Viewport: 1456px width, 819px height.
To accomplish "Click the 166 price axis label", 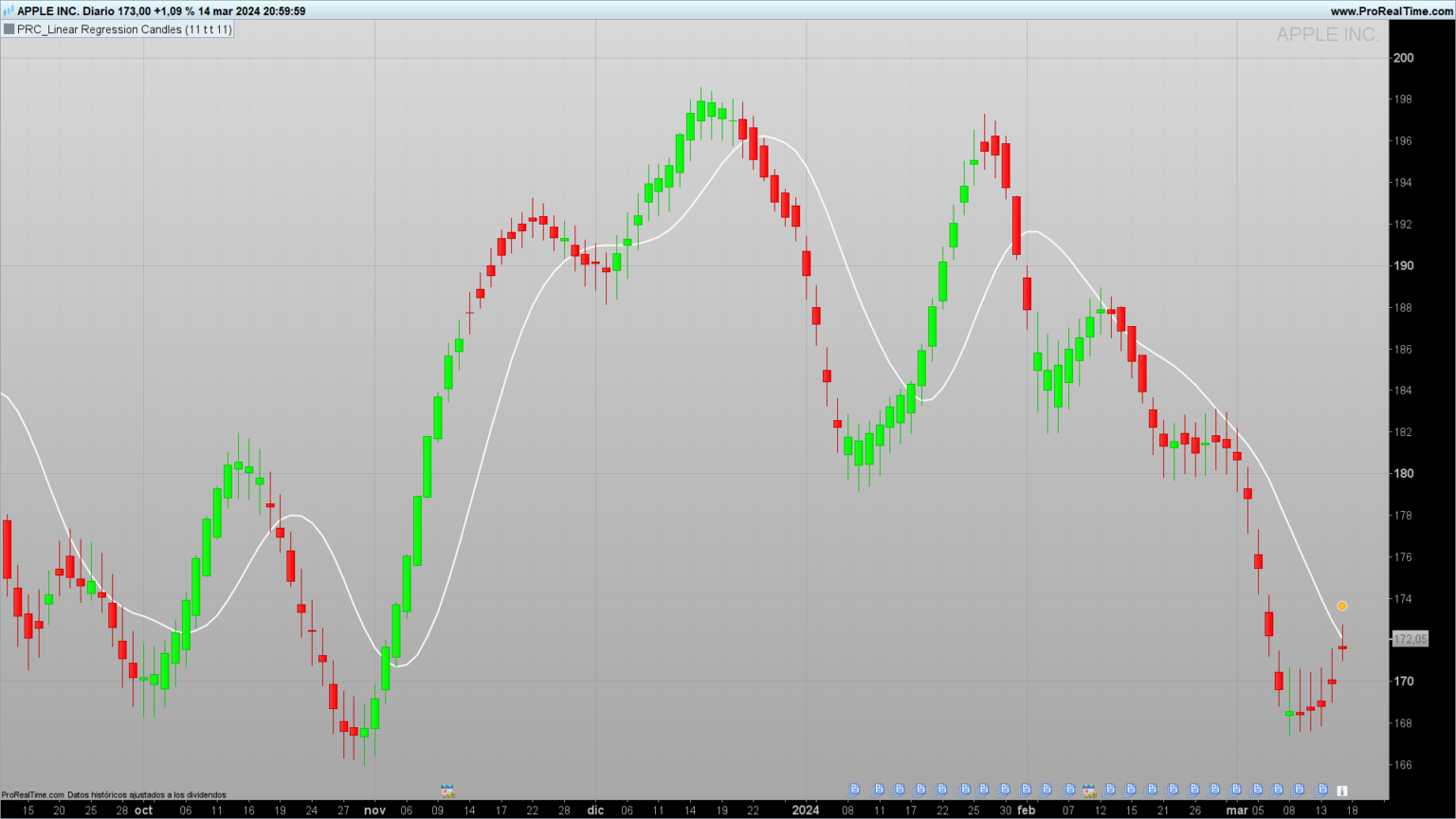I will pos(1403,765).
